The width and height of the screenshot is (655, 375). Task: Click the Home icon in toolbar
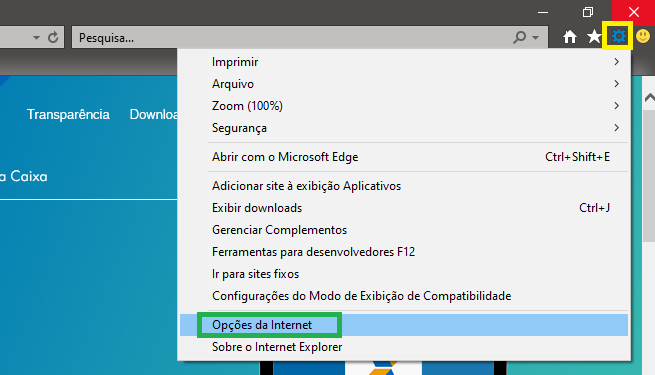(x=569, y=37)
